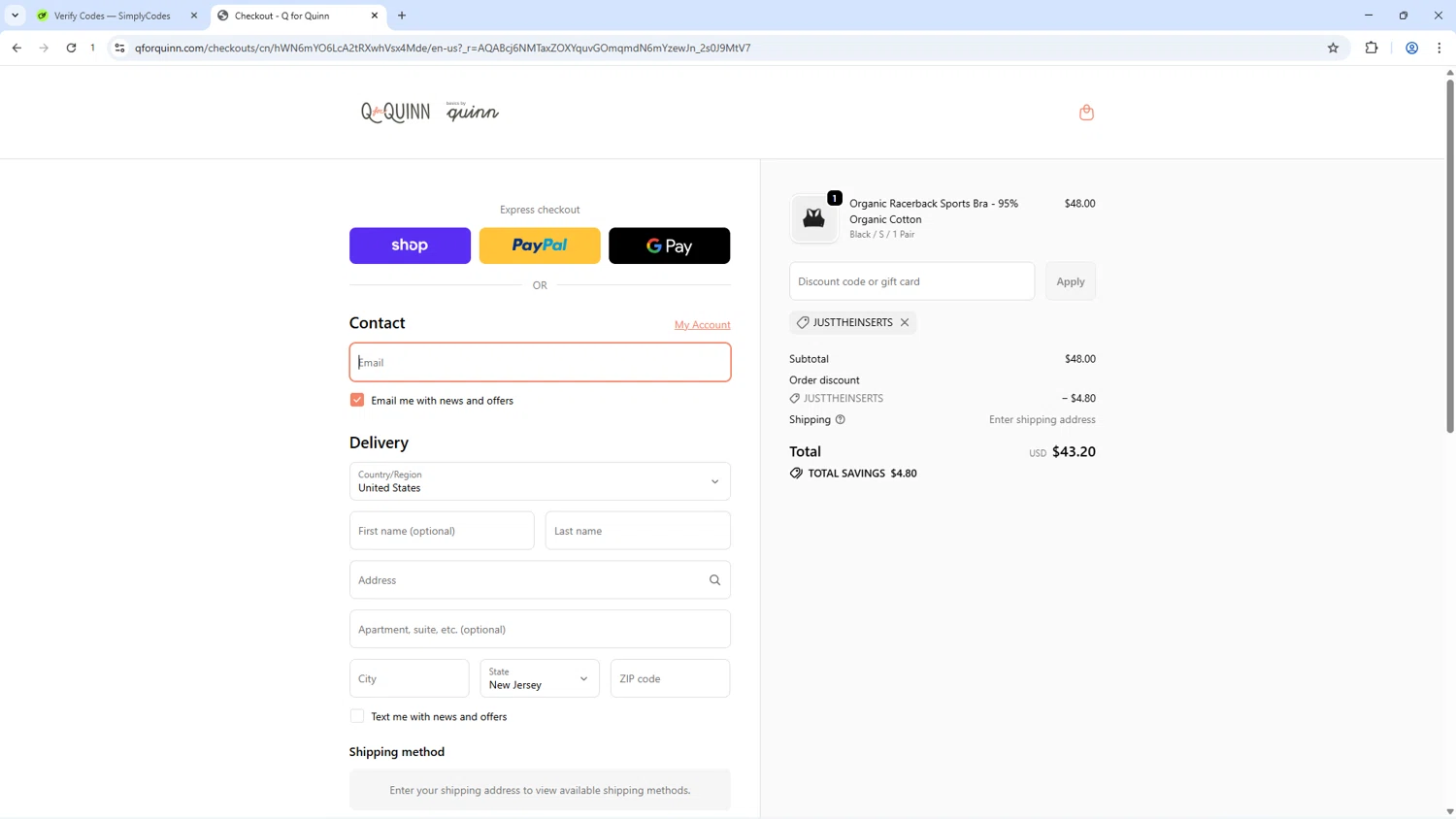Image resolution: width=1456 pixels, height=819 pixels.
Task: Click the Q for Quinn logo
Action: tap(395, 113)
